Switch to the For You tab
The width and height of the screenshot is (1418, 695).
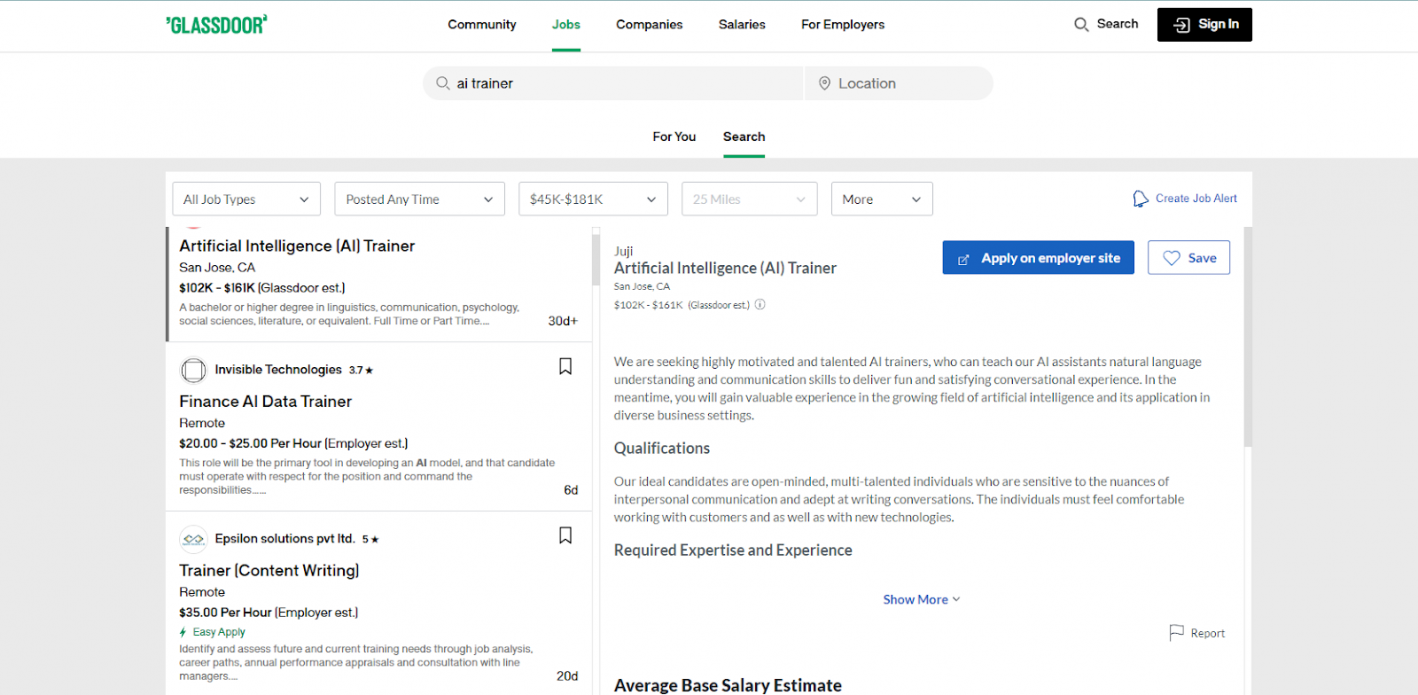[x=674, y=137]
